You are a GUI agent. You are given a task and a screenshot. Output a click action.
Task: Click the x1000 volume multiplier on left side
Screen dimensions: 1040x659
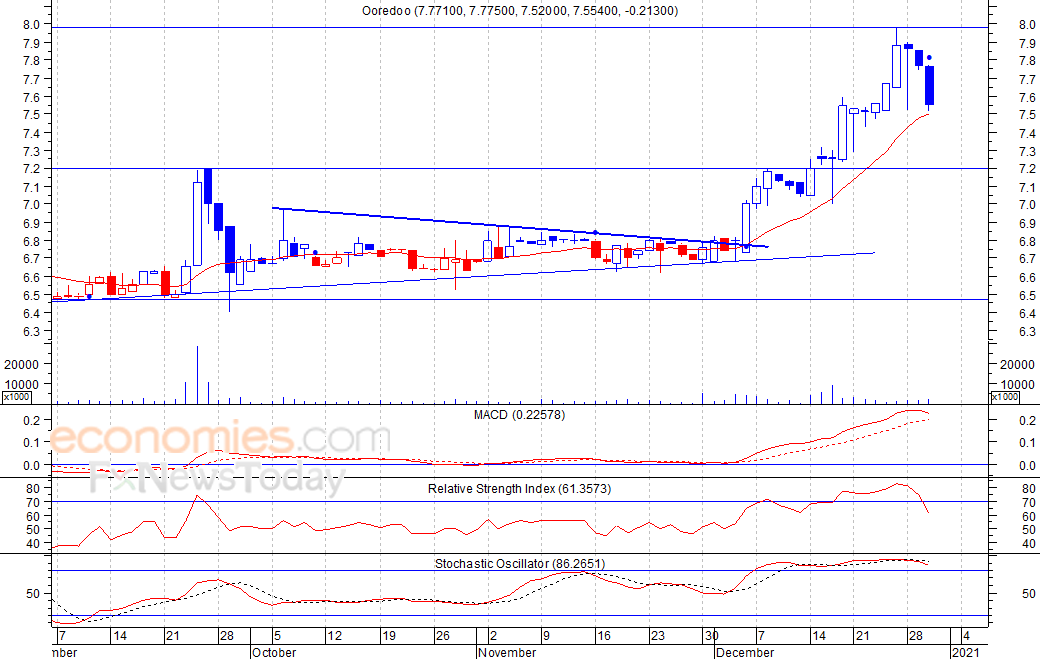tap(17, 396)
